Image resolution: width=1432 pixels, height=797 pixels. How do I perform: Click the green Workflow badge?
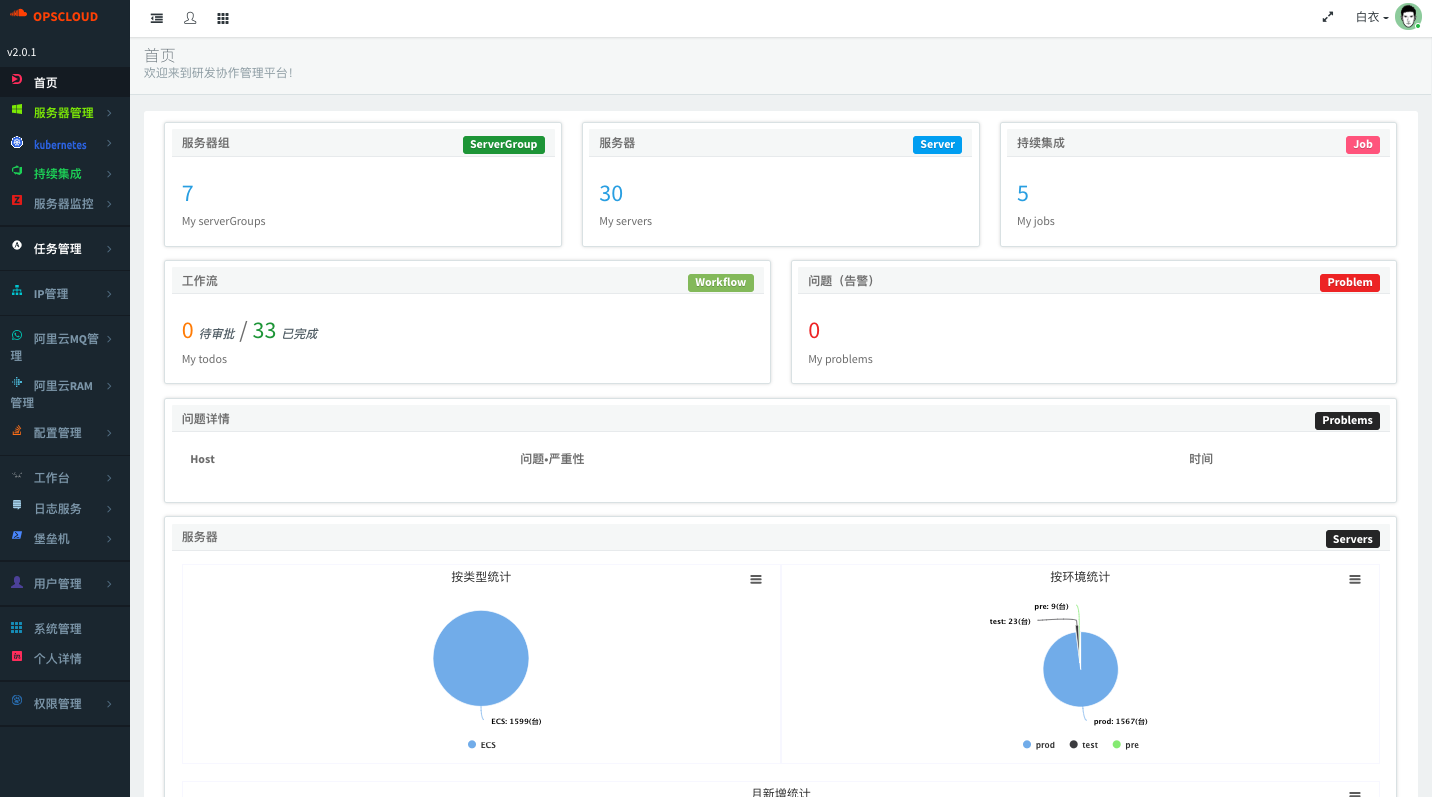[x=720, y=282]
